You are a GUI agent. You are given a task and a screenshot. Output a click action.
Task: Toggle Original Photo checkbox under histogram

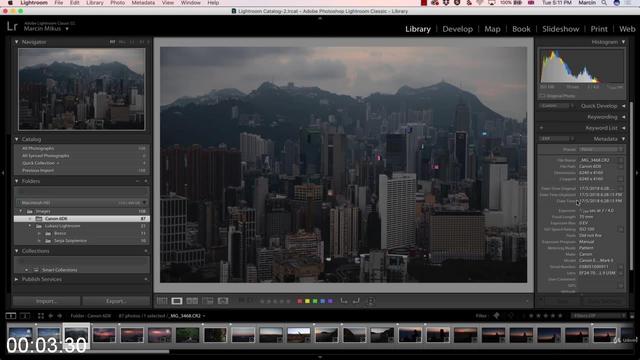[x=542, y=96]
